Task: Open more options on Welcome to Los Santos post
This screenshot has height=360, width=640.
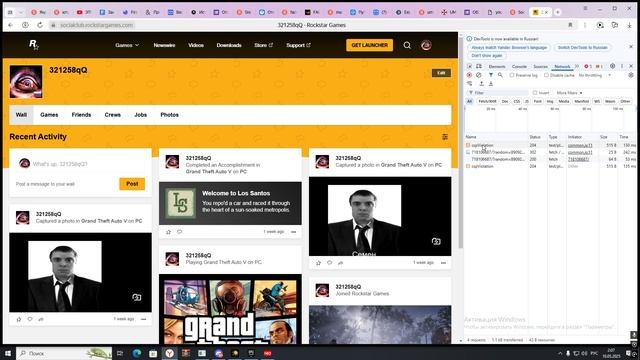Action: click(x=293, y=232)
